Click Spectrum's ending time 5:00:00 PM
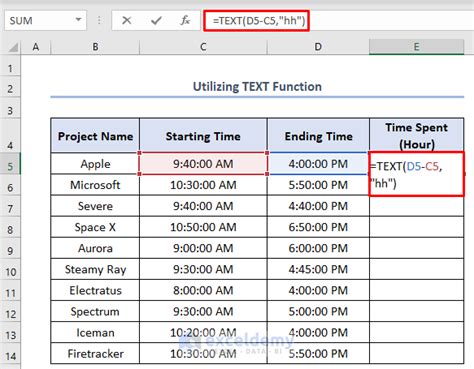The image size is (474, 369). (318, 312)
